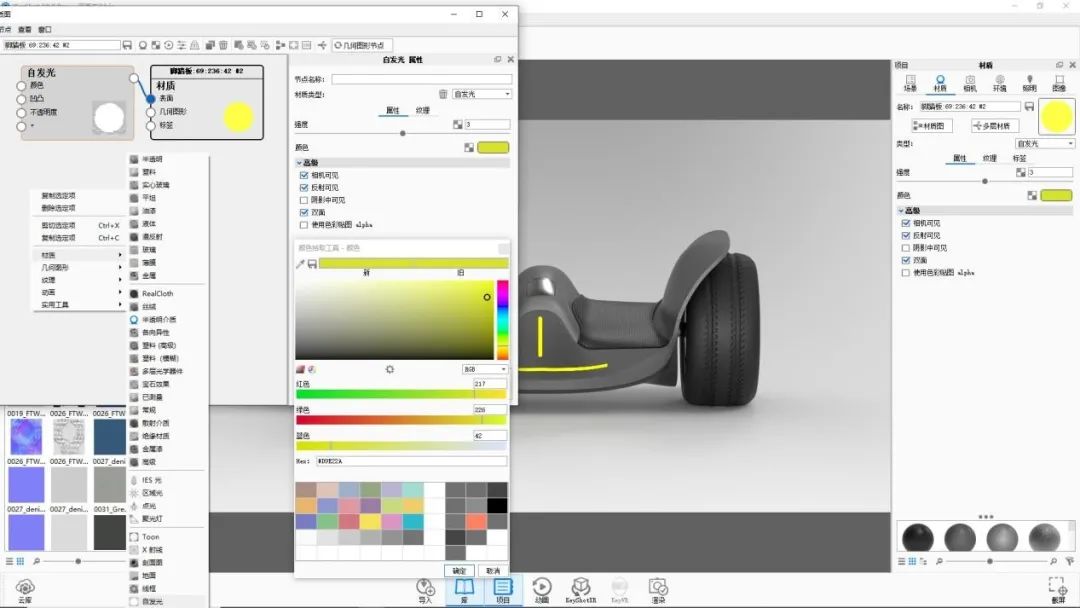Click the Hex color value input field
The height and width of the screenshot is (608, 1080).
(x=410, y=461)
